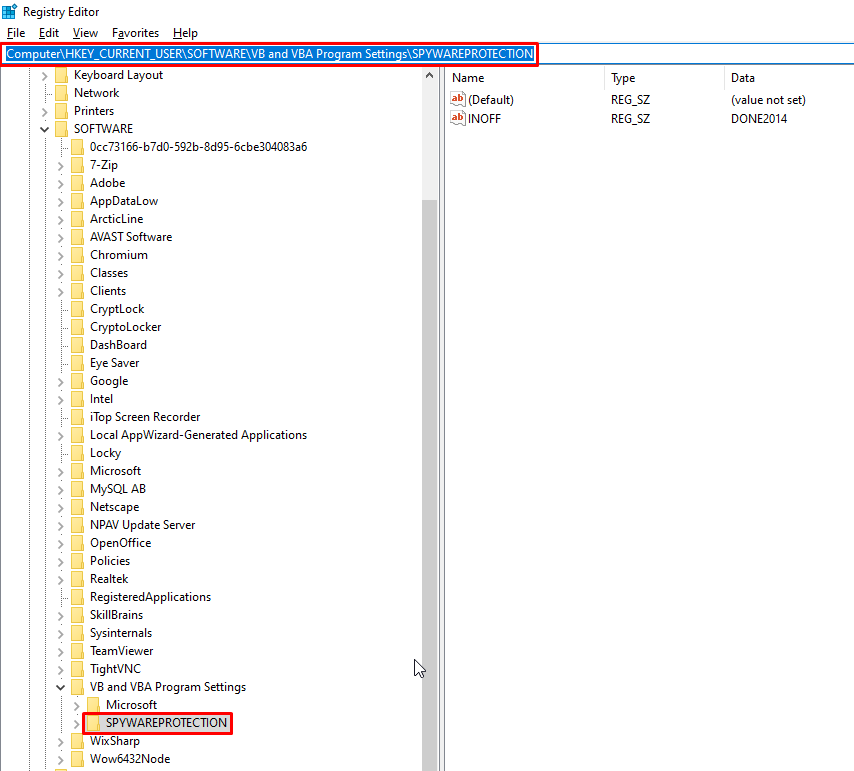Collapse the SOFTWARE tree node
Screen dimensions: 854x771
click(x=45, y=129)
